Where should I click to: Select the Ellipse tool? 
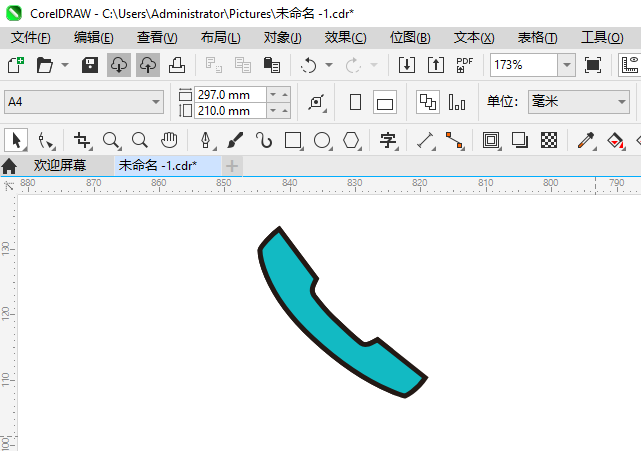(x=322, y=140)
